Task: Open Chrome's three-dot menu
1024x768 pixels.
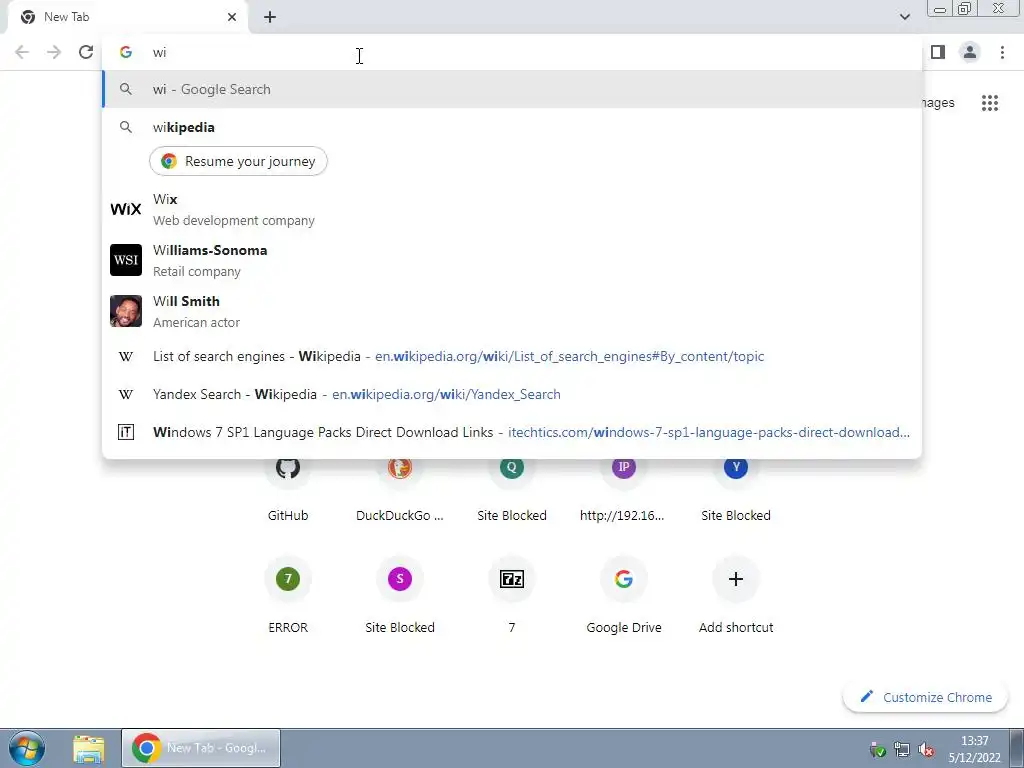Action: coord(1002,52)
